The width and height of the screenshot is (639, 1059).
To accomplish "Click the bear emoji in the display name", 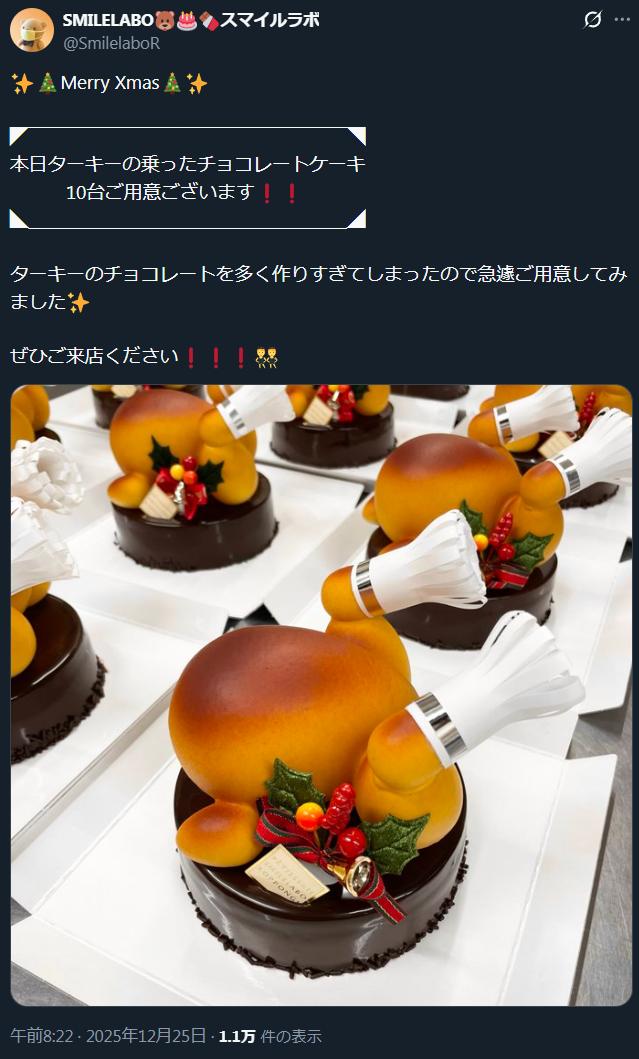I will click(165, 21).
